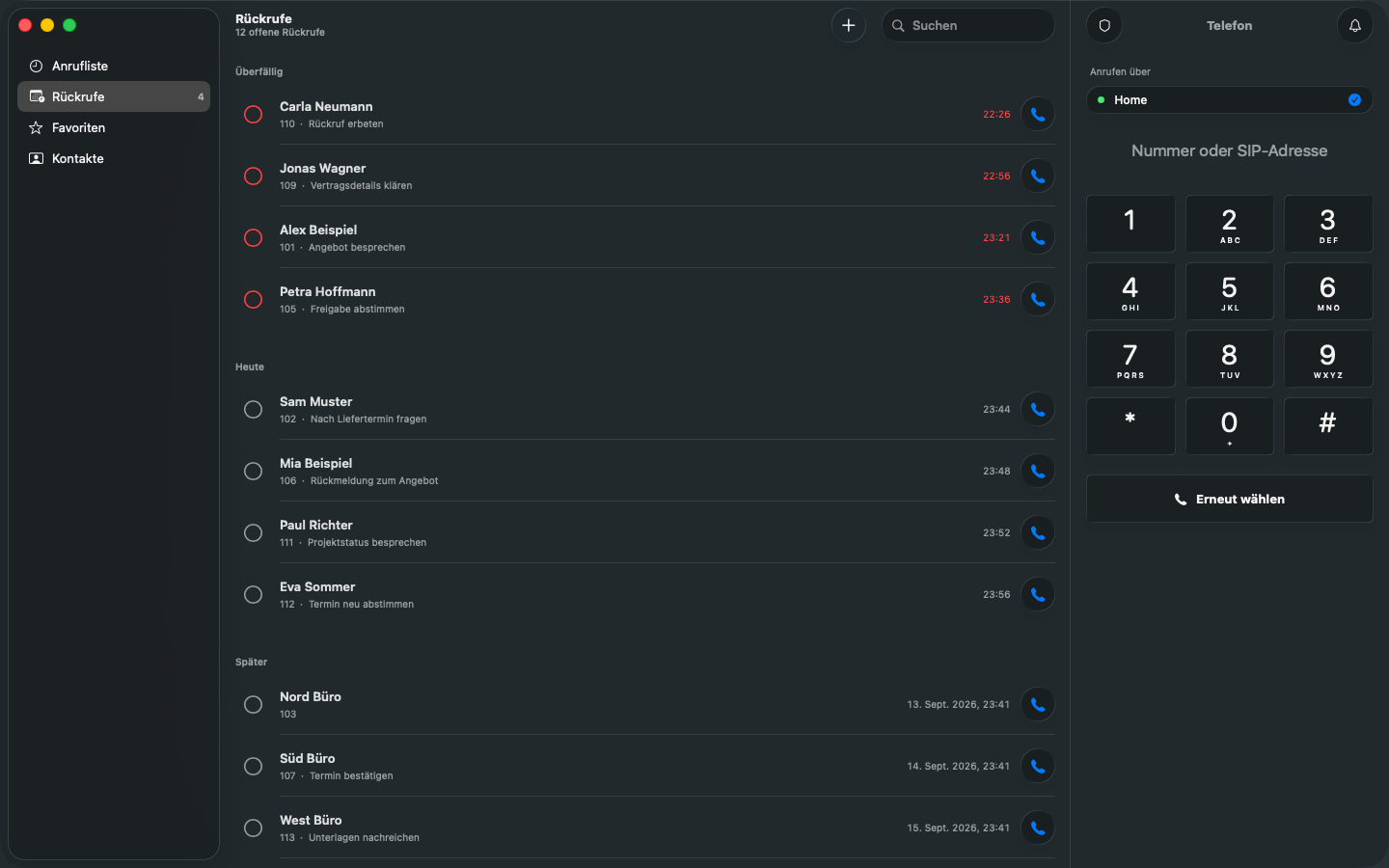The image size is (1389, 868).
Task: Check off Mia Beispiel callback circle
Action: pos(253,471)
